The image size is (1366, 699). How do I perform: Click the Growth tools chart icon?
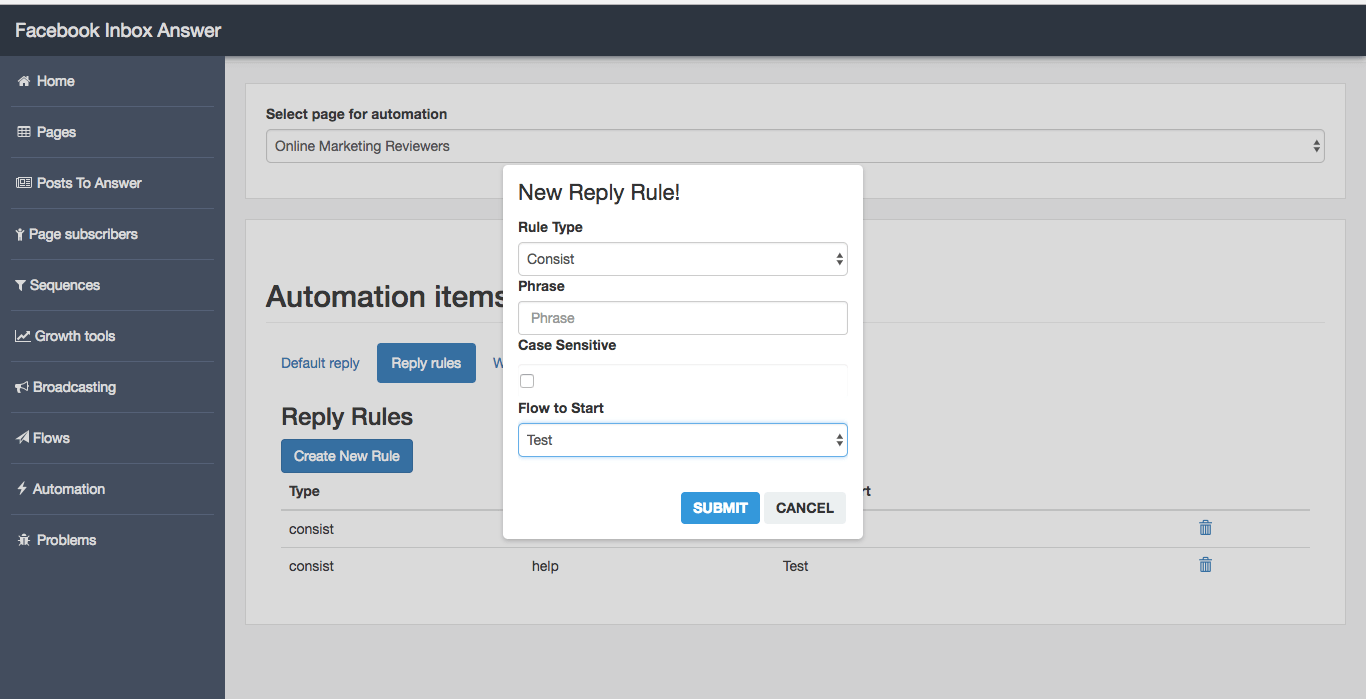point(23,336)
